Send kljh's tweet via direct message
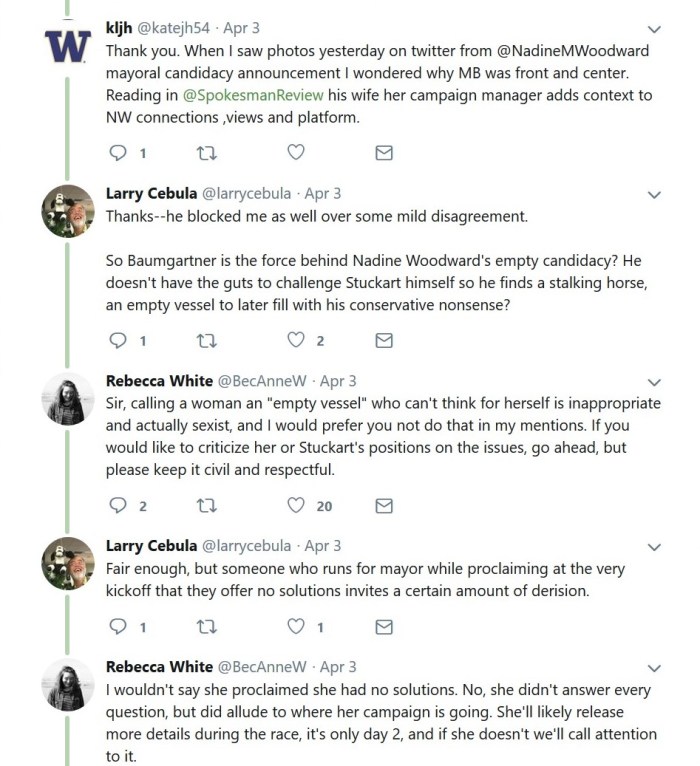This screenshot has width=700, height=766. pyautogui.click(x=383, y=153)
